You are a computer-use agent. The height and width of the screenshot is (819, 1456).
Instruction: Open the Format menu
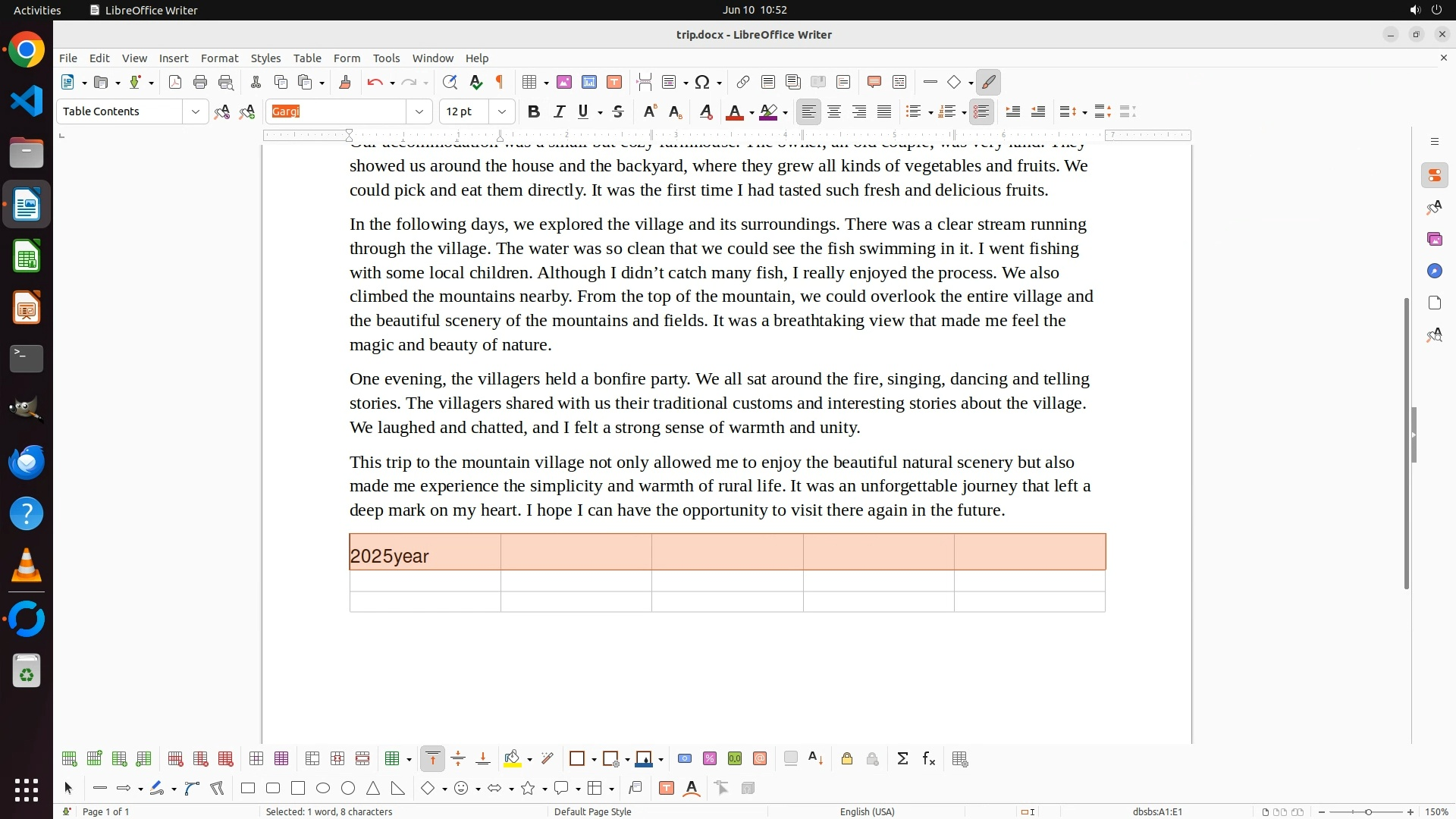[219, 58]
